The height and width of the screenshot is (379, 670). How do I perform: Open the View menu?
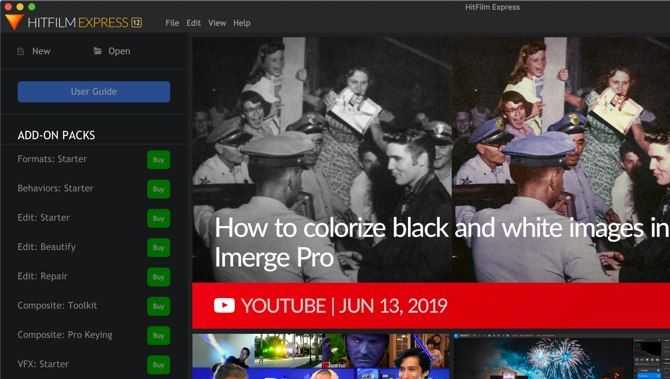[x=217, y=23]
